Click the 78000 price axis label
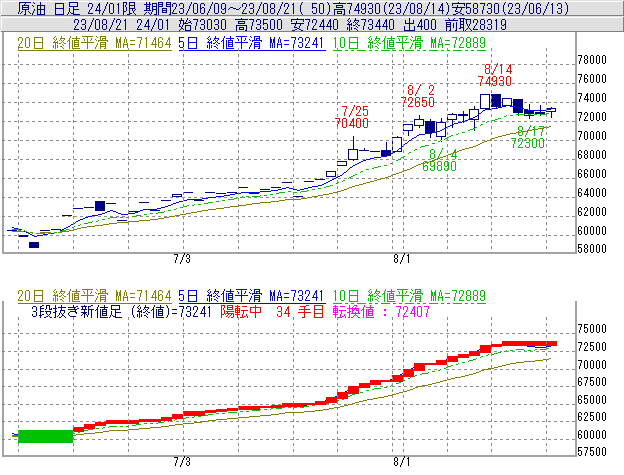 (x=592, y=60)
